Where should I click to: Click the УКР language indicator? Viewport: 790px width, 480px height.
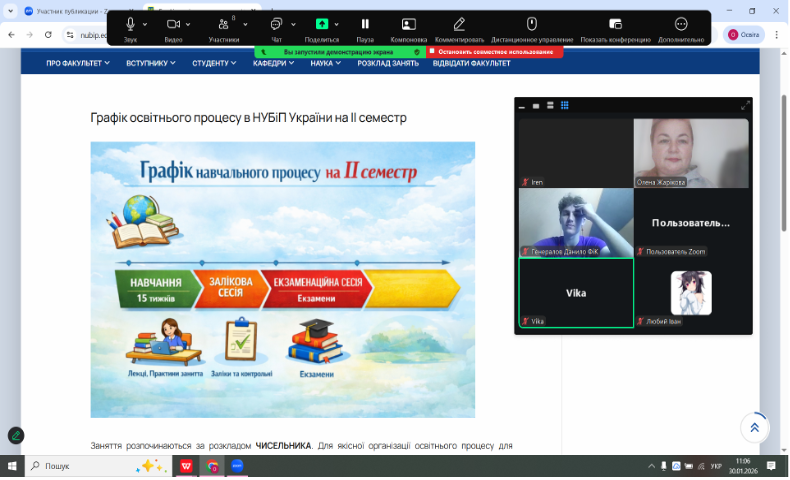716,466
